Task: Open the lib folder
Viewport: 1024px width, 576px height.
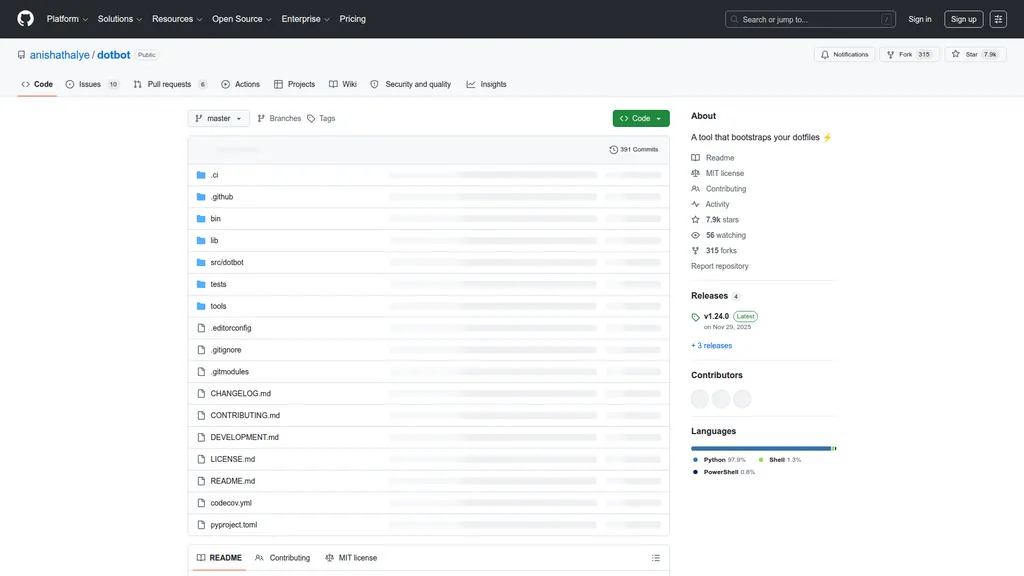Action: click(214, 240)
